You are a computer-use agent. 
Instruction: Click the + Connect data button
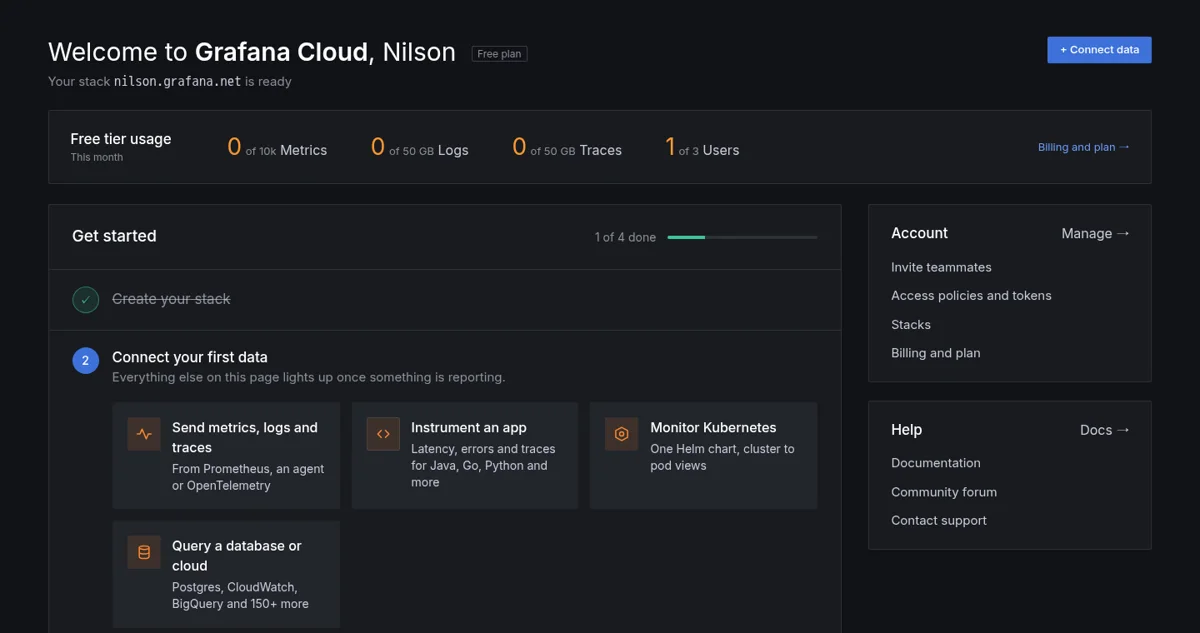[1099, 50]
